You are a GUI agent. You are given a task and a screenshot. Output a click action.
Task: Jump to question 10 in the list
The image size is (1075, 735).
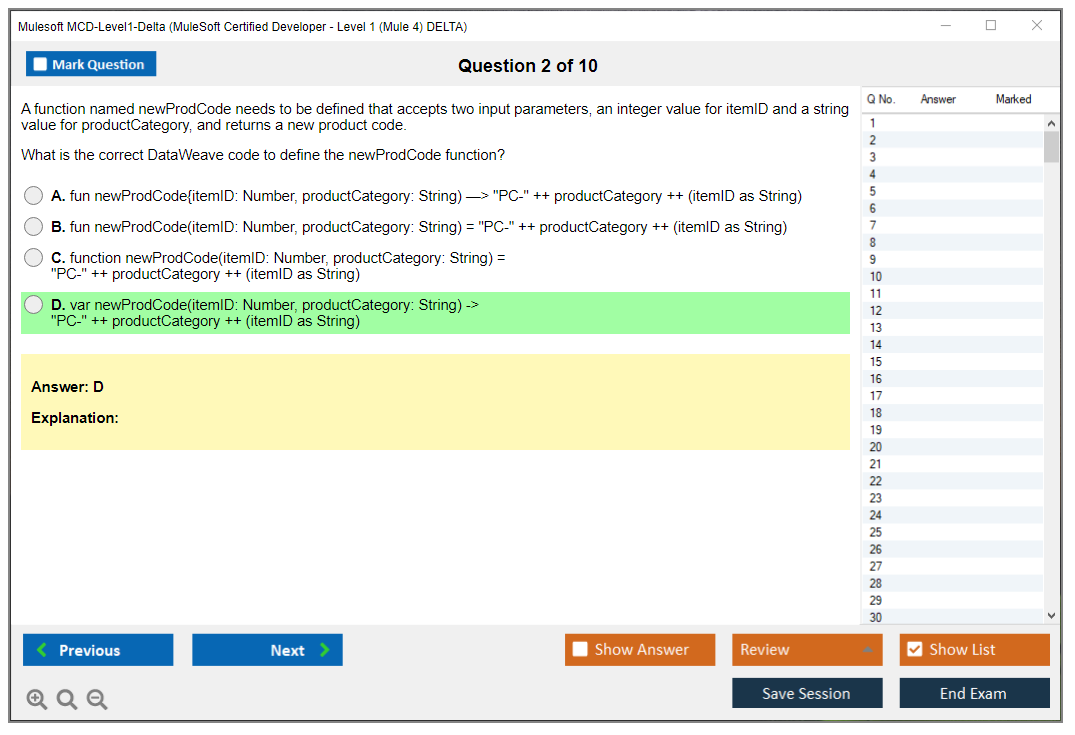pyautogui.click(x=876, y=277)
